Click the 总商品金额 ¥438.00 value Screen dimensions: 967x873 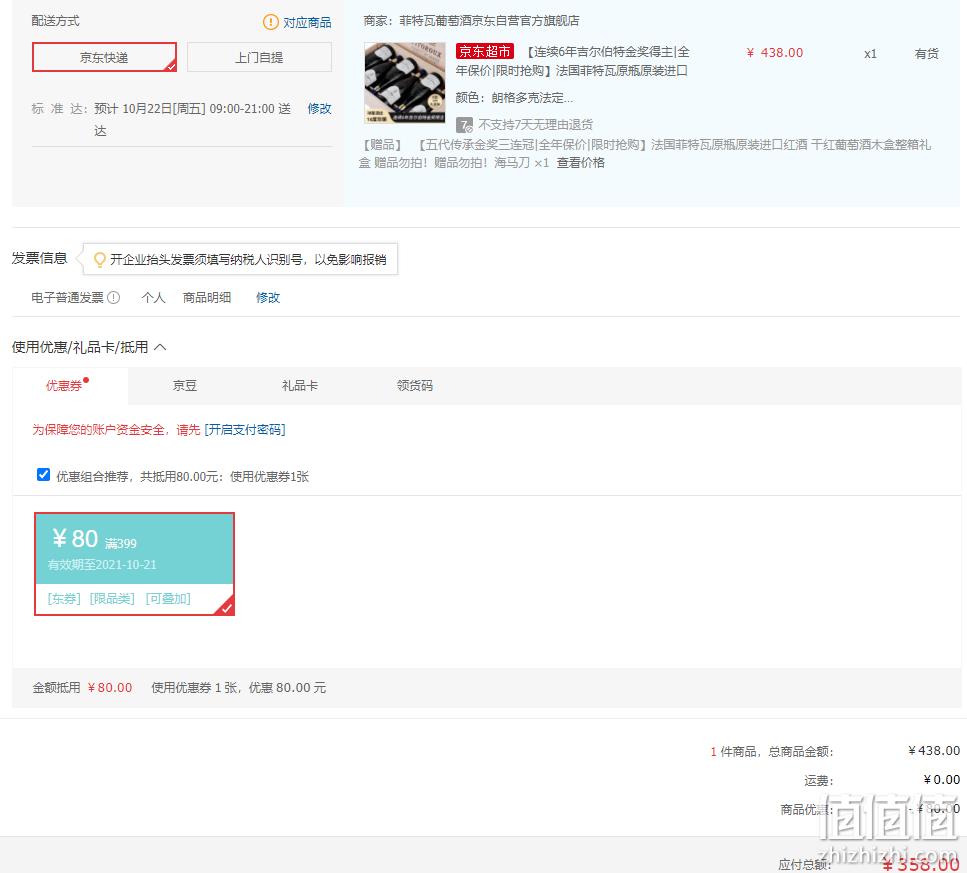coord(934,751)
